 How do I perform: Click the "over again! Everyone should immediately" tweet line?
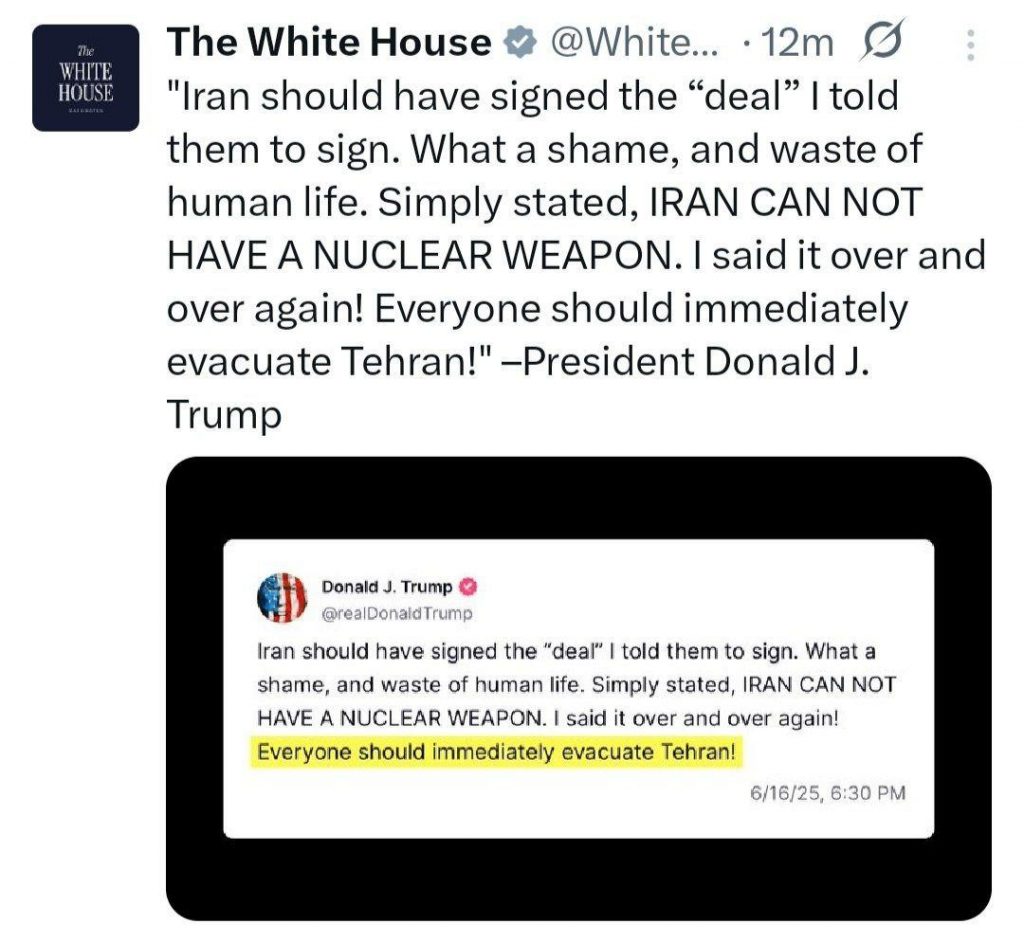[x=537, y=309]
